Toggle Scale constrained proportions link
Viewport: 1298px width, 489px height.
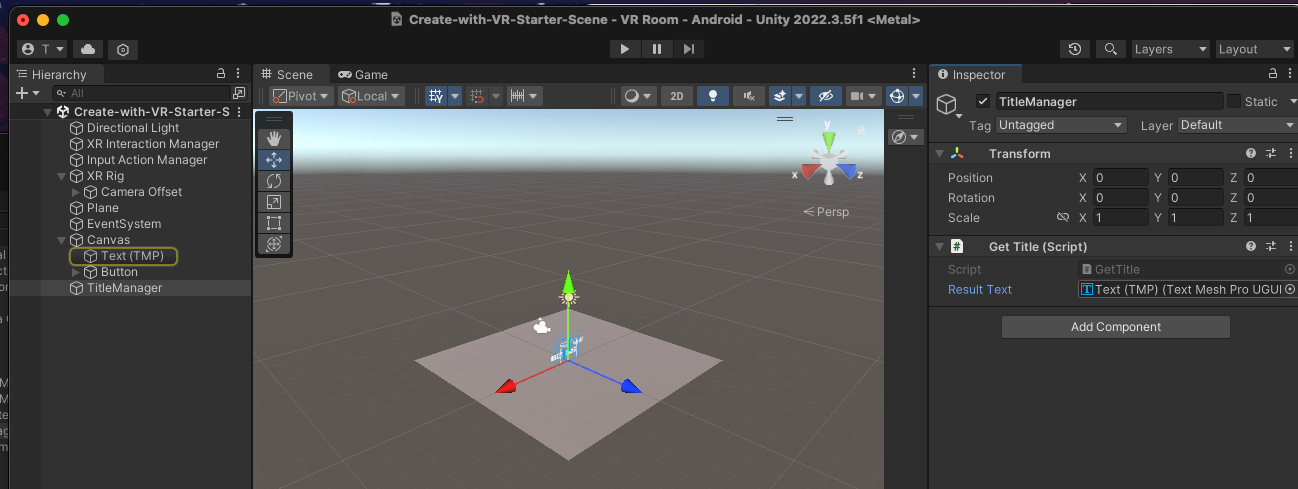(x=1063, y=217)
